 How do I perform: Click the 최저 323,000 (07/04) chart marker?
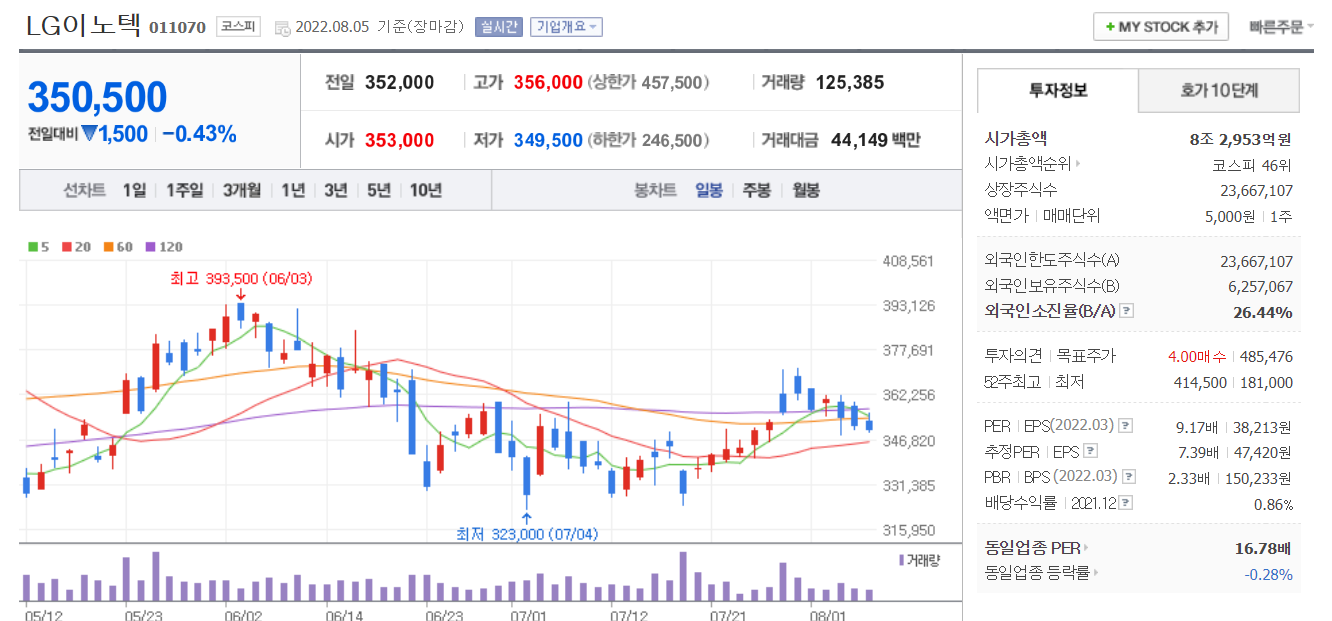pos(527,534)
